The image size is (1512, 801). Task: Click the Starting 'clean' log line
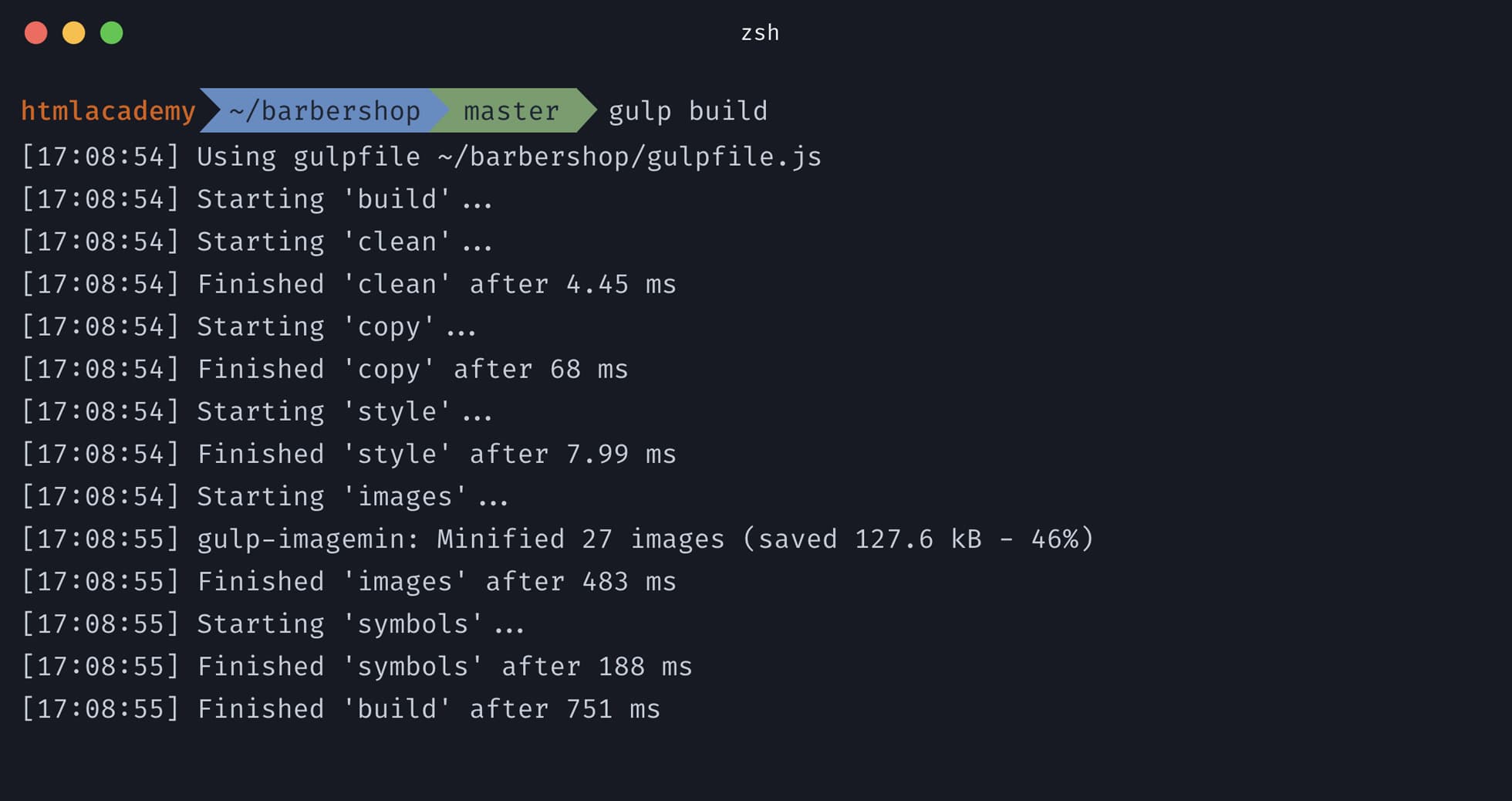click(257, 242)
